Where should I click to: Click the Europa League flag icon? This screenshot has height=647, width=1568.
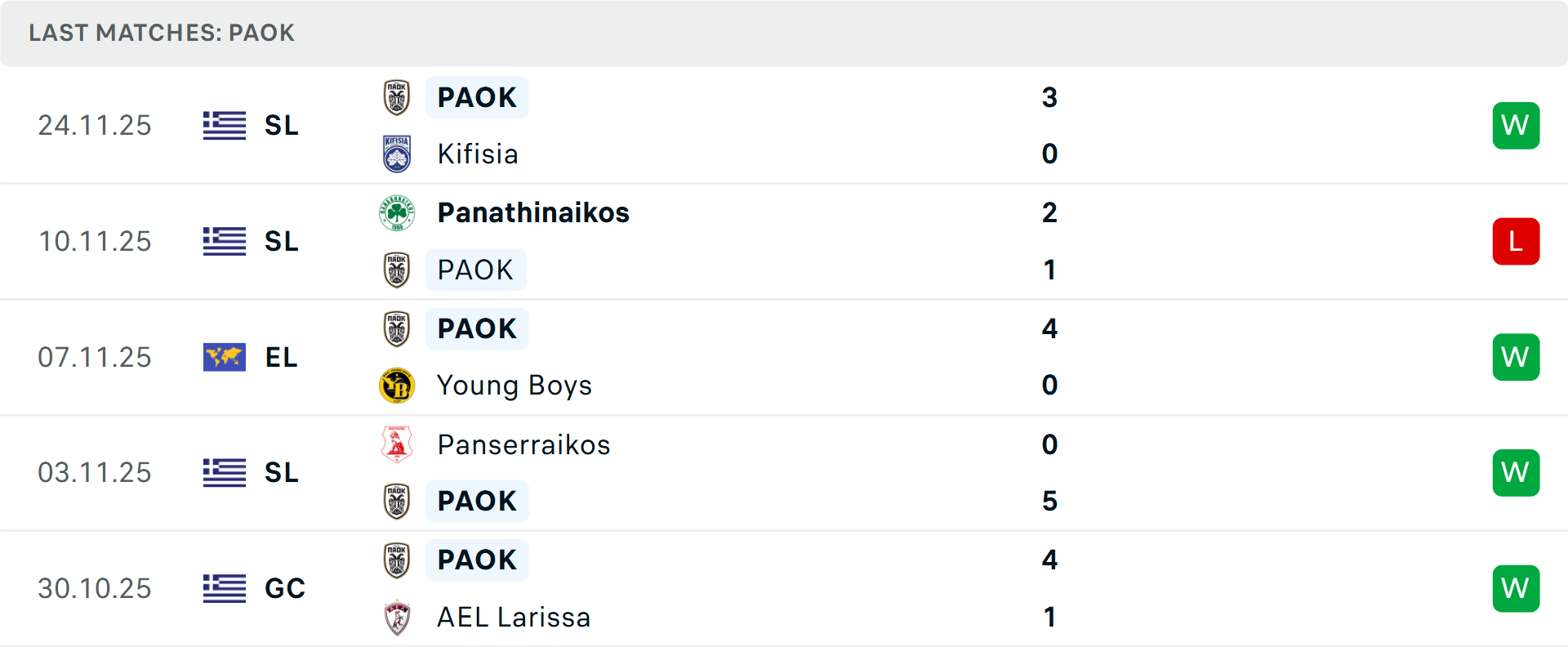click(225, 357)
